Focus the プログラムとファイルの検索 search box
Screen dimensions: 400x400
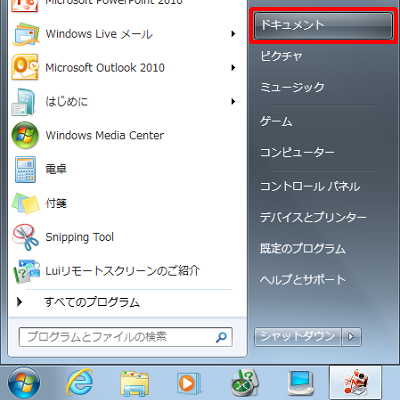click(126, 337)
